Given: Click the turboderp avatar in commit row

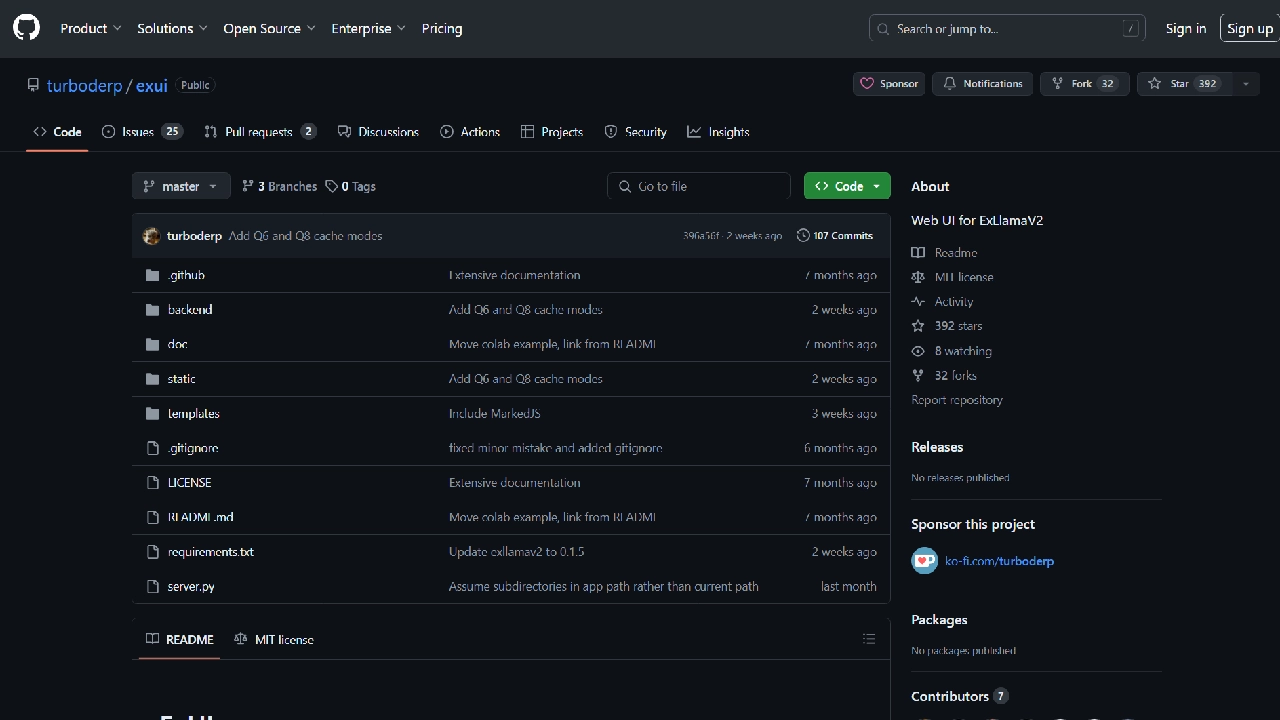Looking at the screenshot, I should [151, 236].
